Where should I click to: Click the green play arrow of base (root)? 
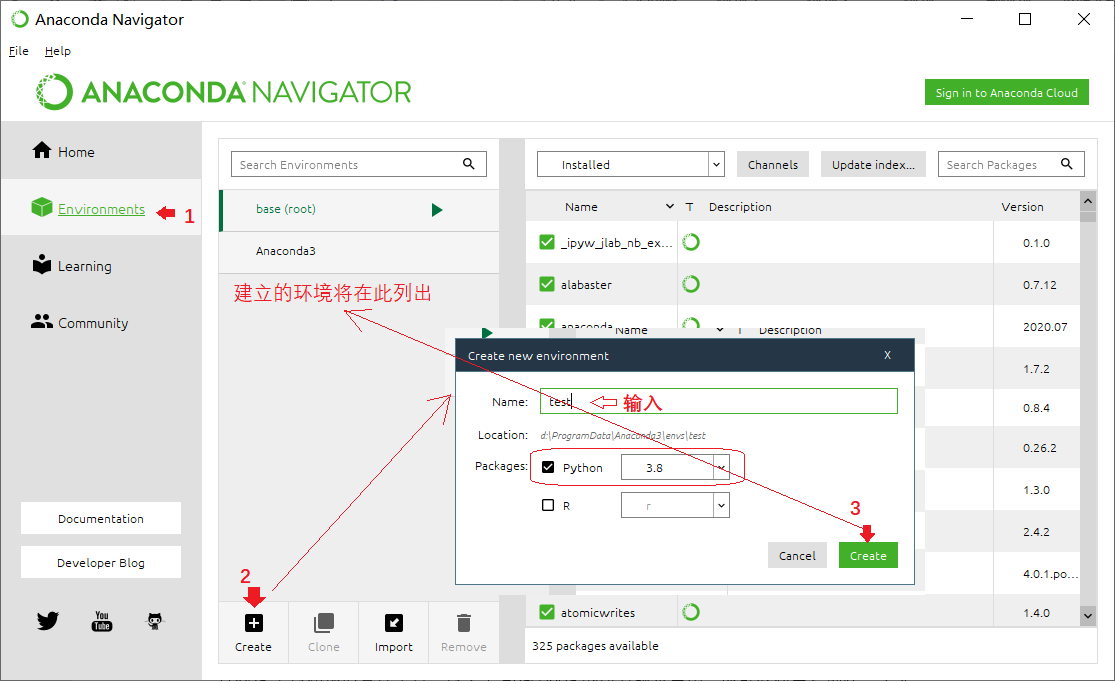[x=437, y=210]
